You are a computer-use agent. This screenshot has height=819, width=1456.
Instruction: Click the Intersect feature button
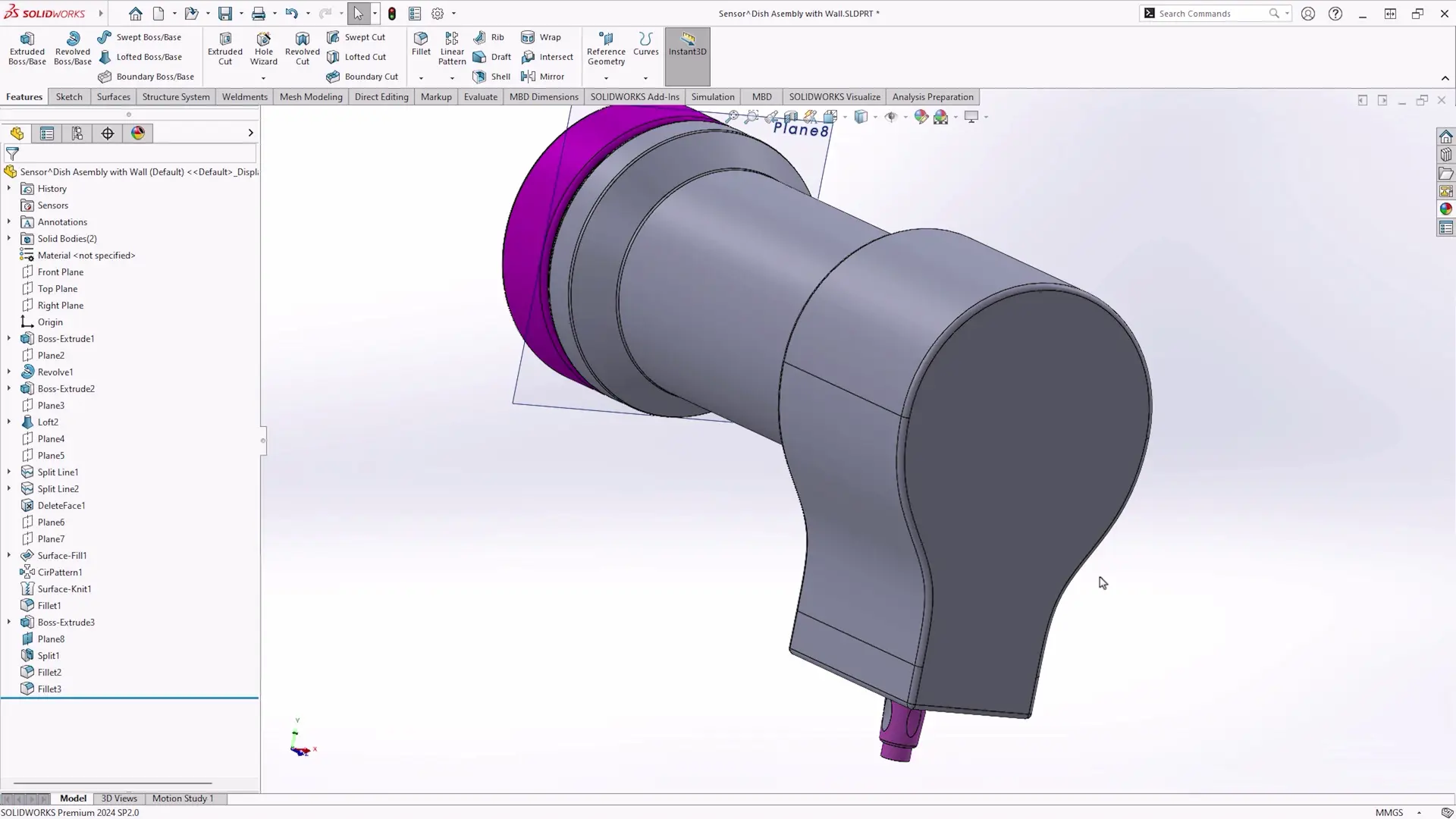pos(548,56)
